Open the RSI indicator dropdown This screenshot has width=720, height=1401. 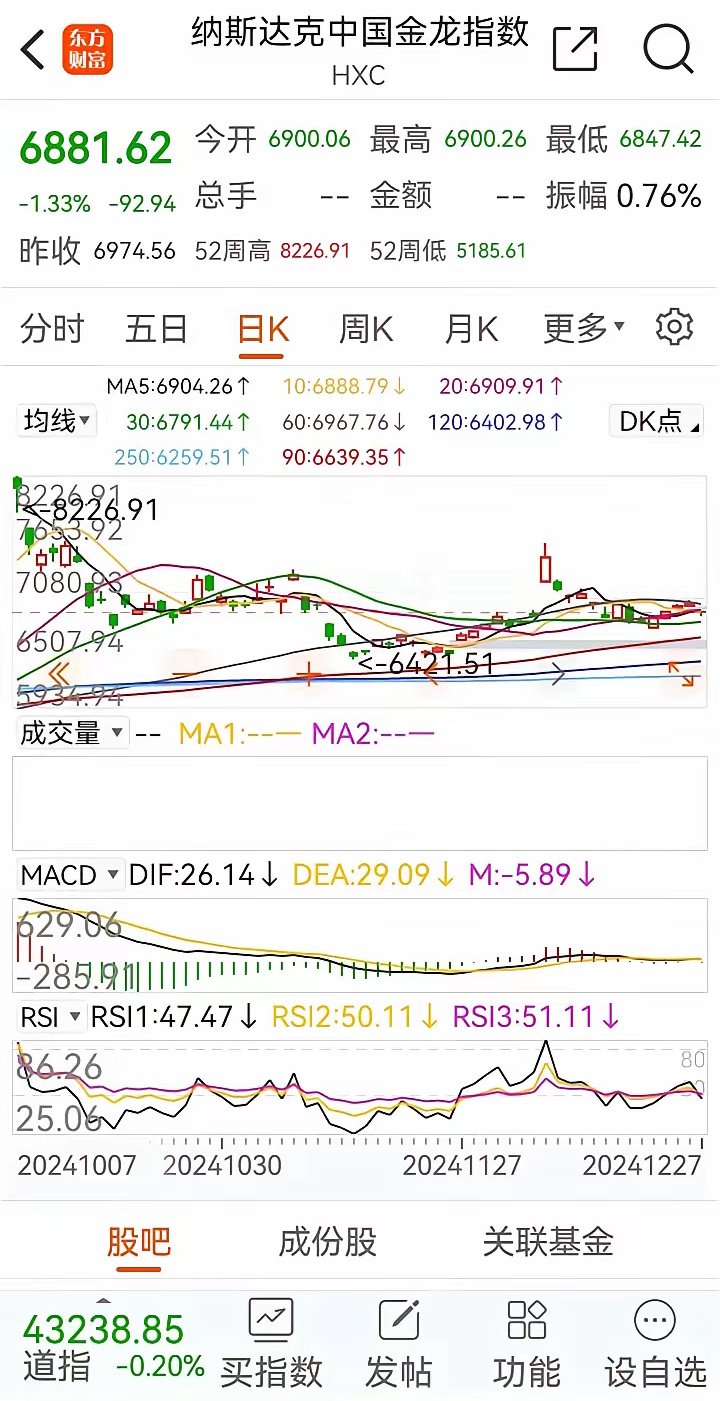[x=51, y=1018]
